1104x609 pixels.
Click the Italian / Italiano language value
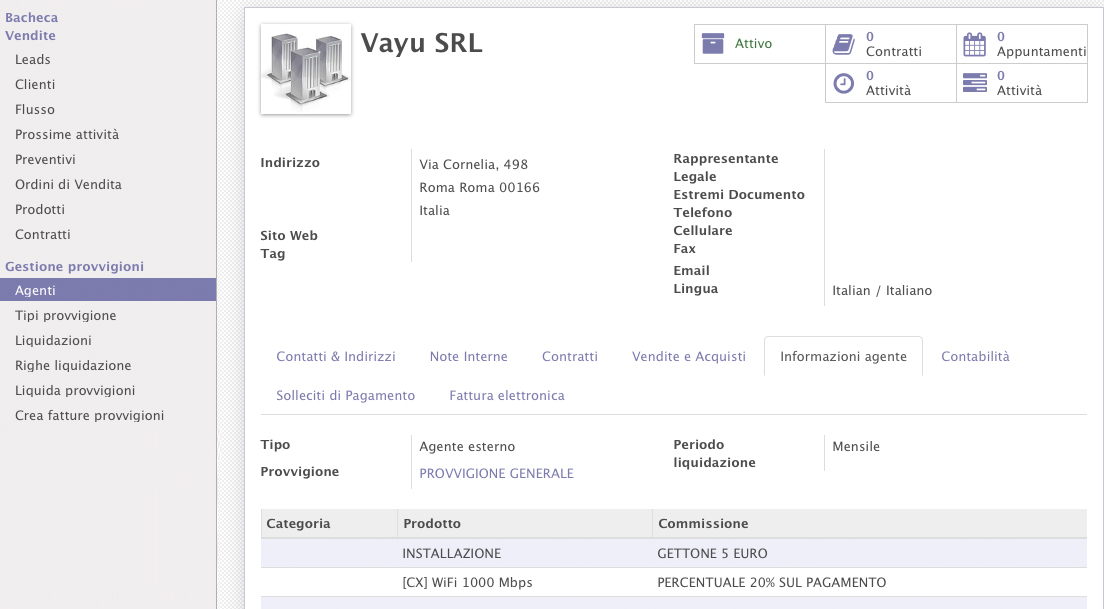(x=882, y=291)
